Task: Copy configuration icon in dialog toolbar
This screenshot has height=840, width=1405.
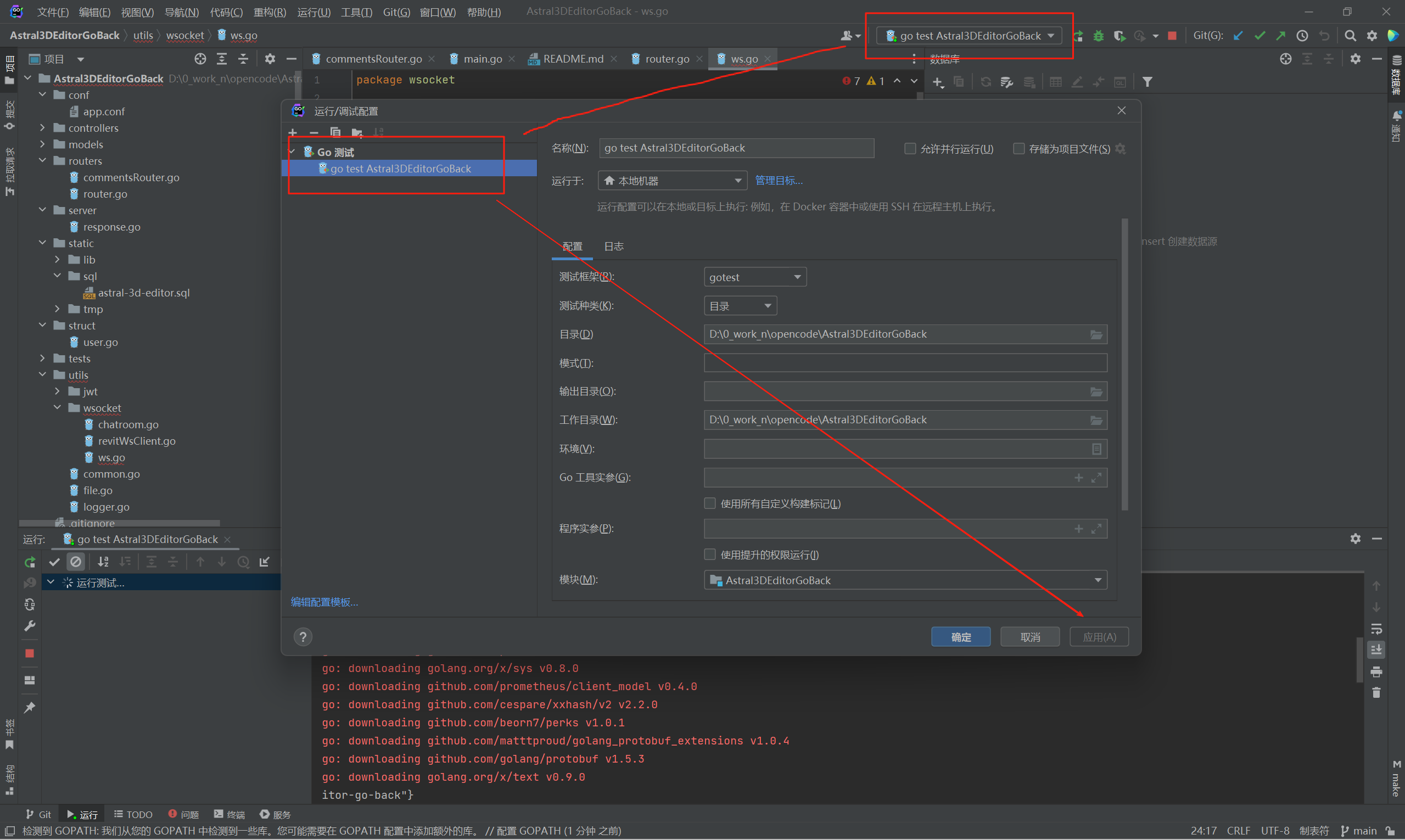Action: click(335, 132)
